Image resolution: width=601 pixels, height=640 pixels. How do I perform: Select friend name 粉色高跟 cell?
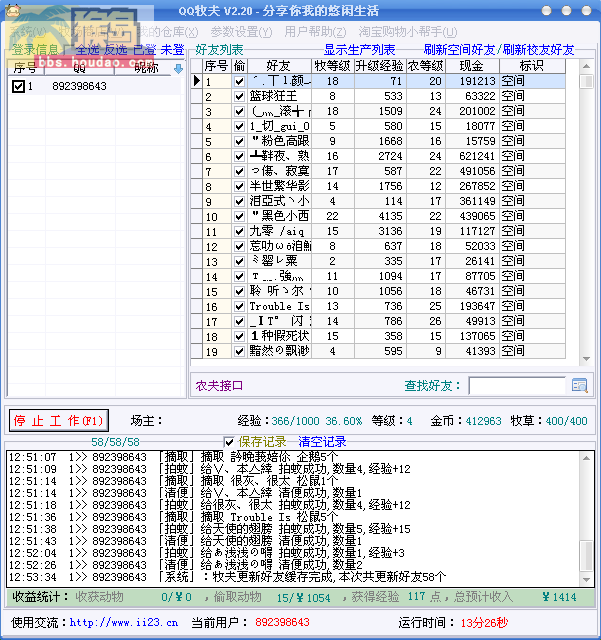point(280,141)
